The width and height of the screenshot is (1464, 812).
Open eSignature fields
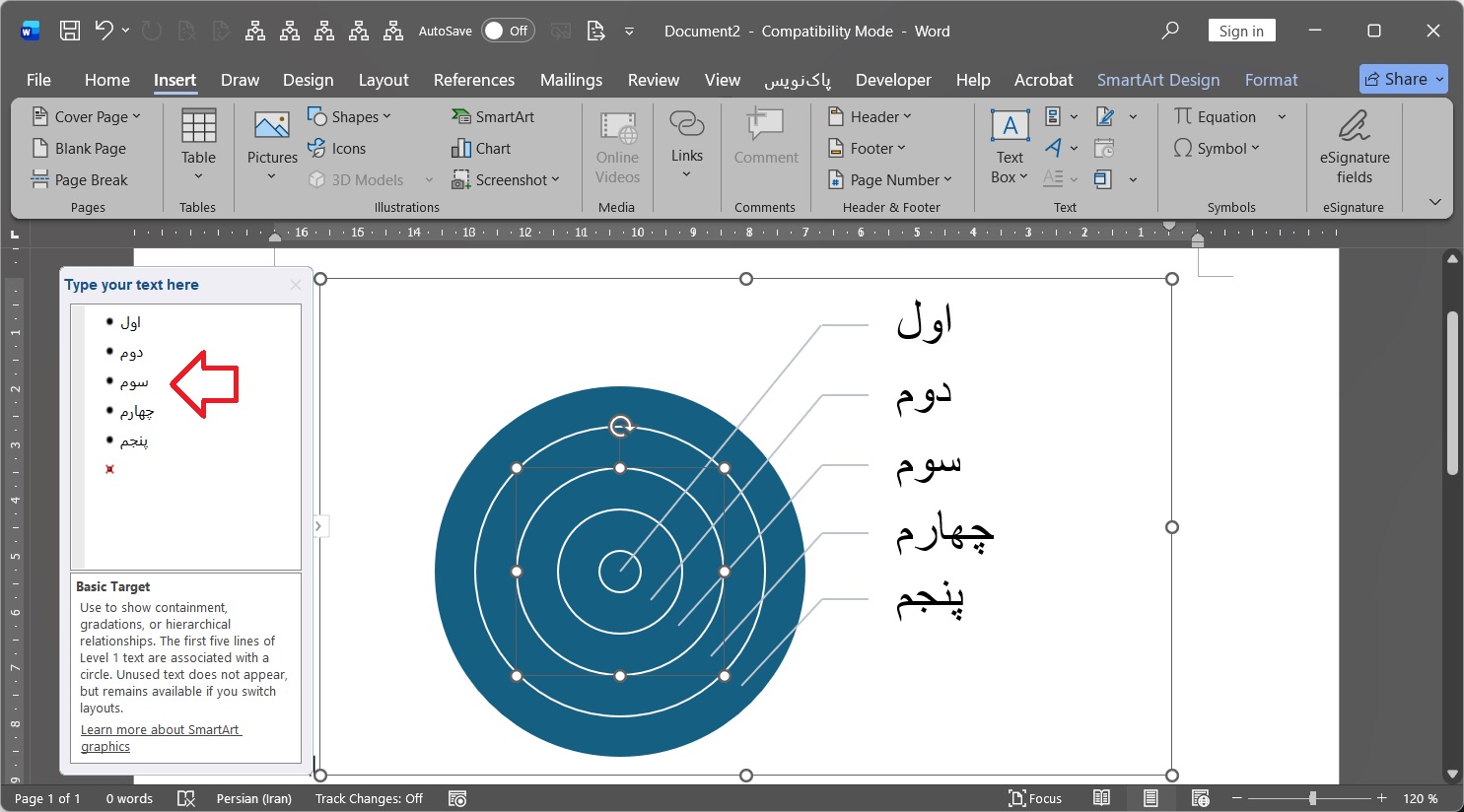coord(1355,147)
